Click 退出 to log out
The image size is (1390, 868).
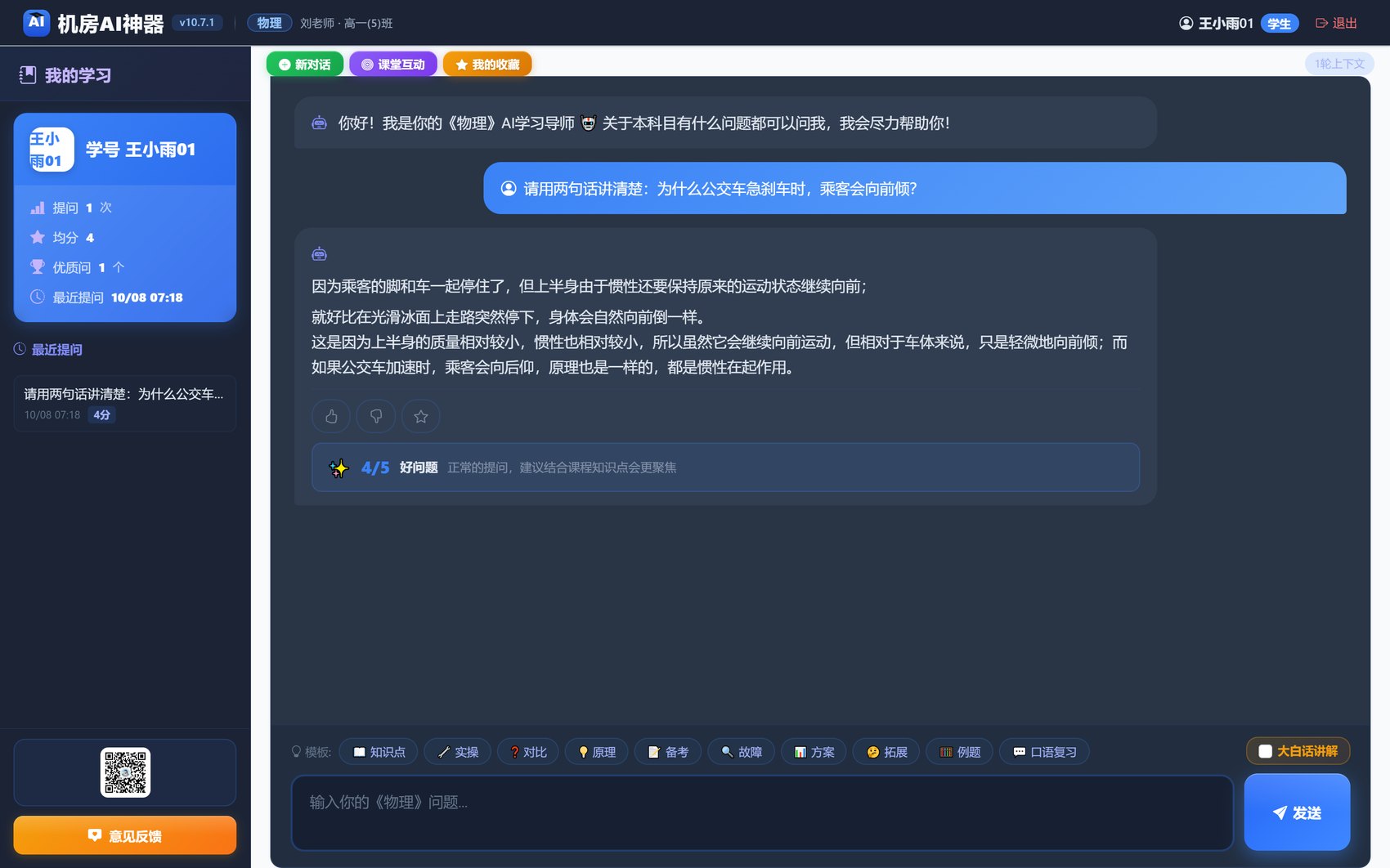pos(1336,23)
